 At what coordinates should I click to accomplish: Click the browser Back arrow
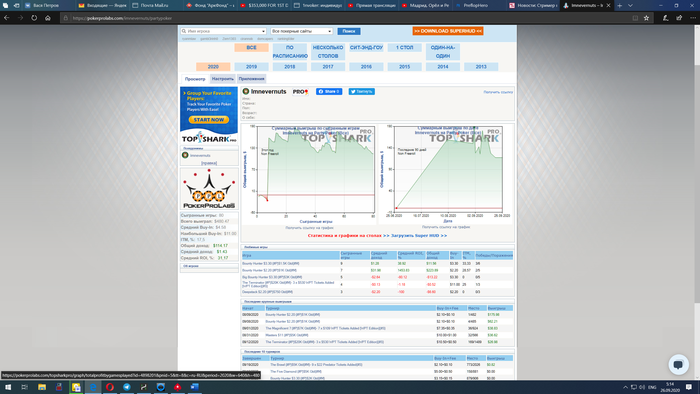[x=7, y=18]
